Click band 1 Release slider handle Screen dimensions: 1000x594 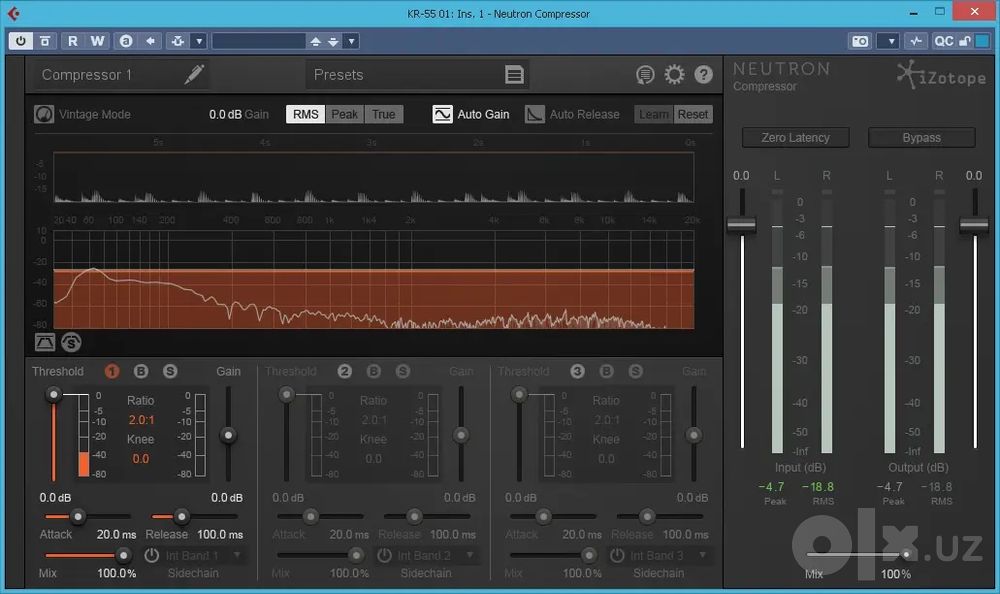click(182, 516)
